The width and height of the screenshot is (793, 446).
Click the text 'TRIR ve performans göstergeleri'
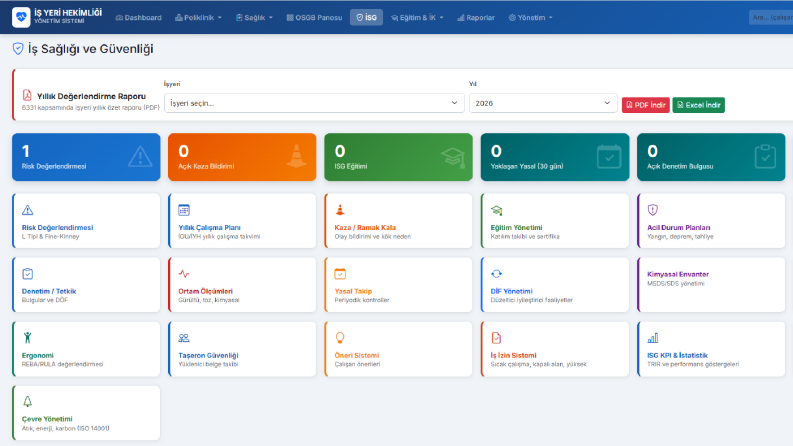693,364
